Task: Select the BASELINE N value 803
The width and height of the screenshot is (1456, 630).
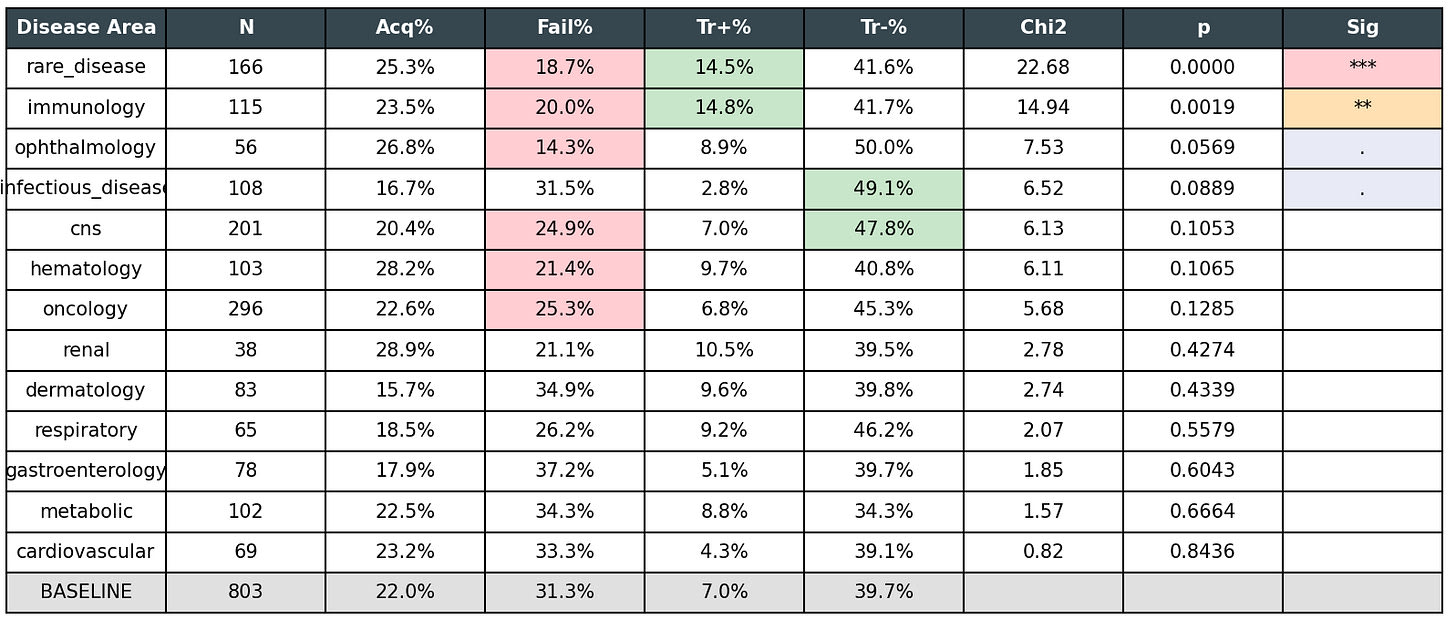Action: click(246, 592)
